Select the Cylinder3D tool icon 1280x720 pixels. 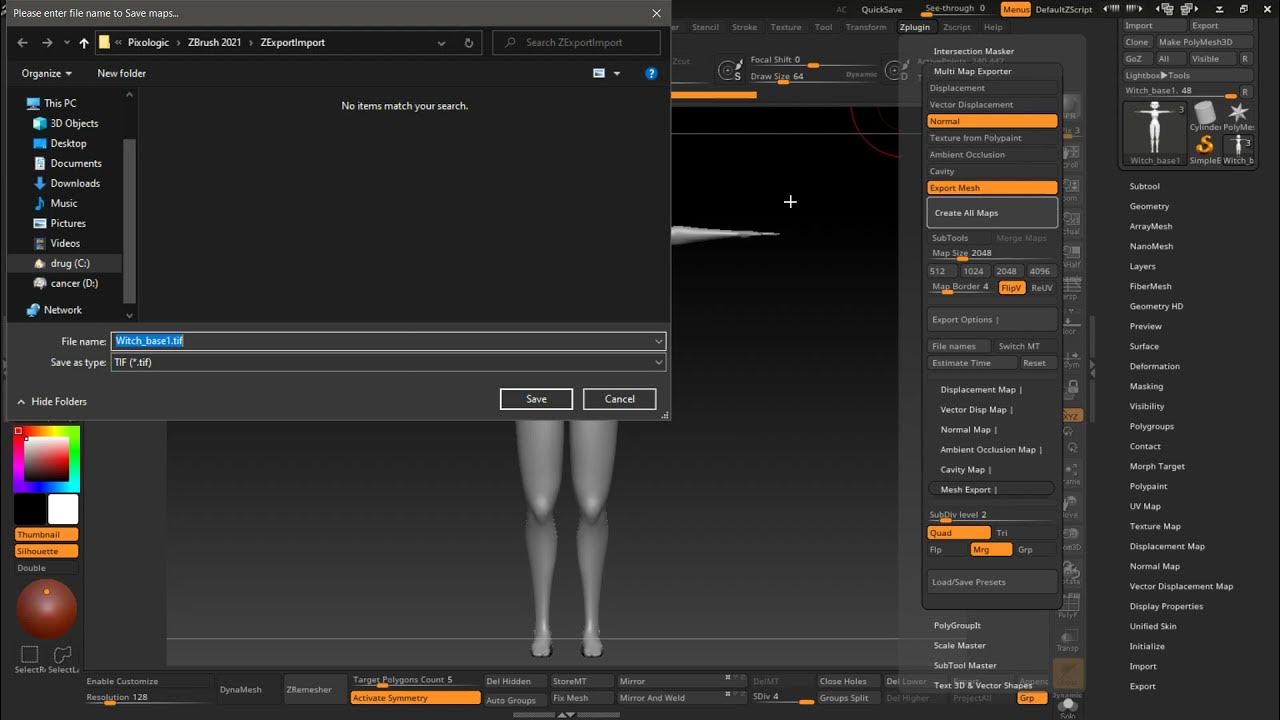[1205, 115]
